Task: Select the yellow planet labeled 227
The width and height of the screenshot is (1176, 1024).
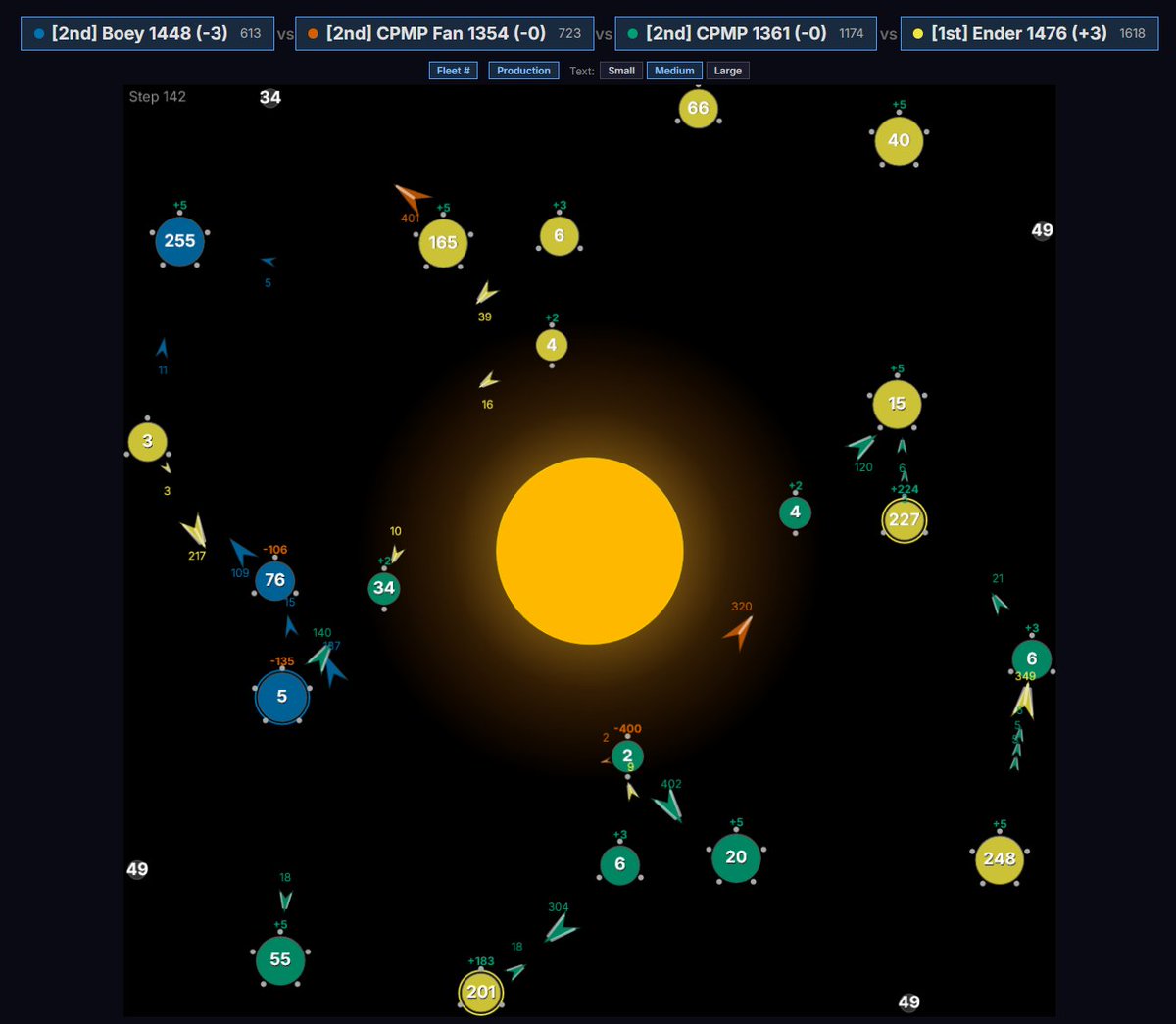Action: click(904, 520)
